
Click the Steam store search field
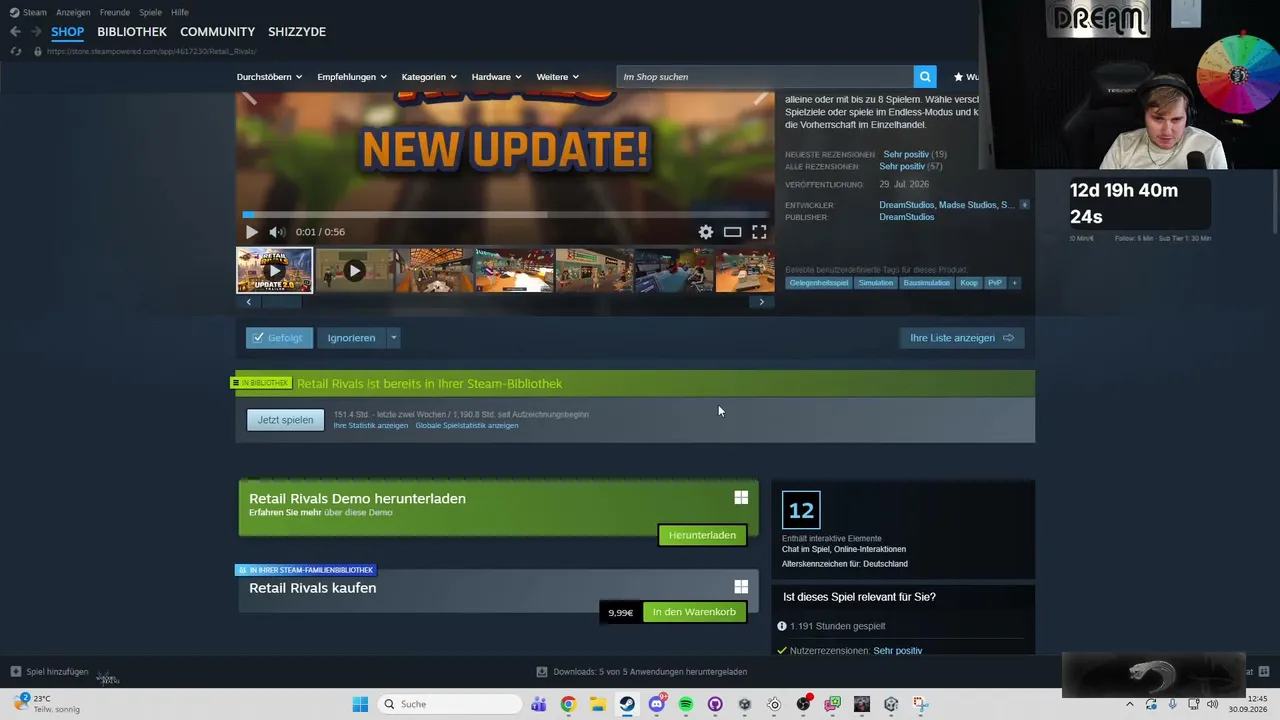765,76
